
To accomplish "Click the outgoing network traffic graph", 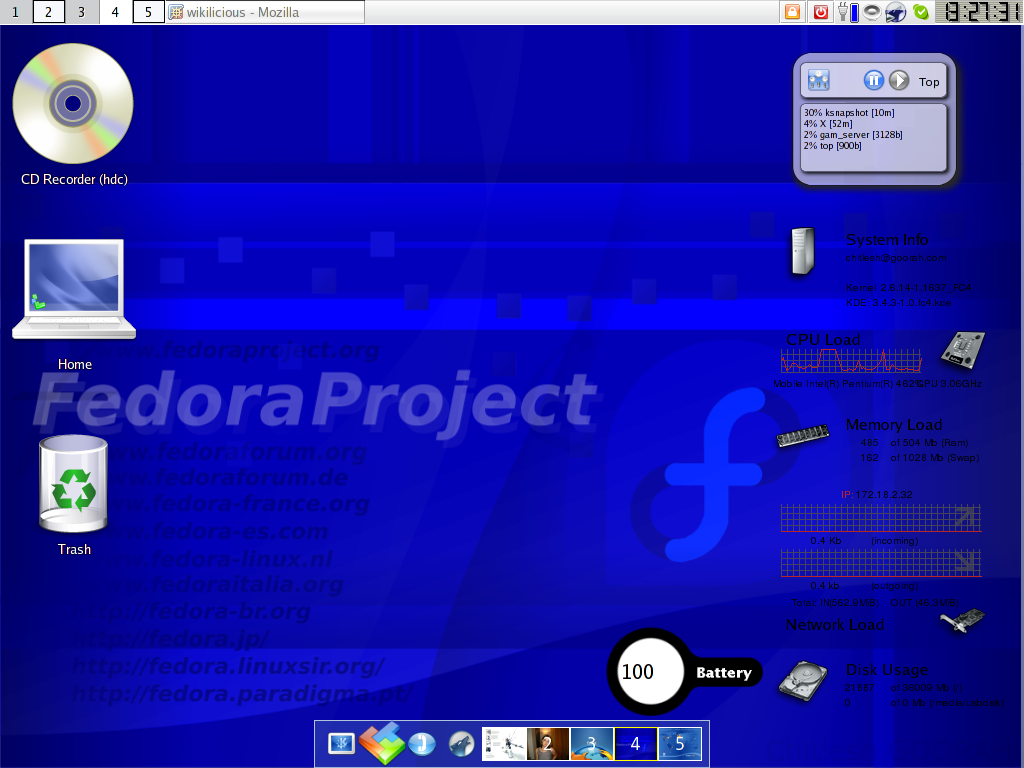I will coord(881,564).
